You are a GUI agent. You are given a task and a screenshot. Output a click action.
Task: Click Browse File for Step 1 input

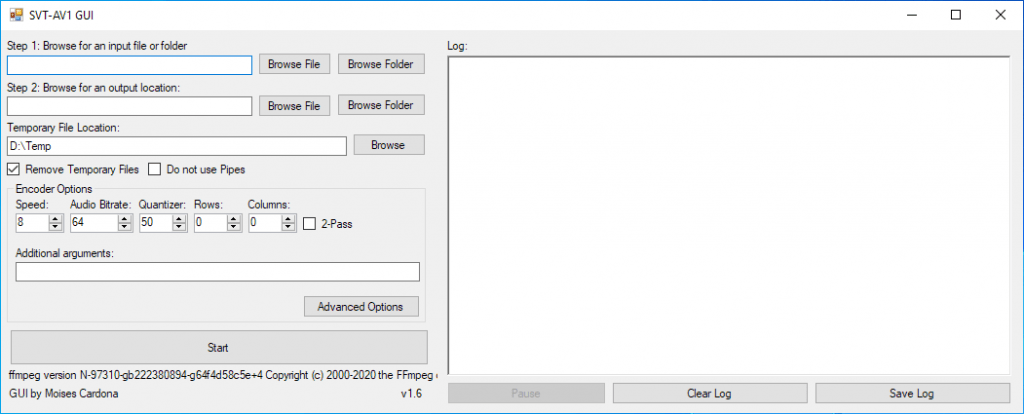(x=295, y=65)
